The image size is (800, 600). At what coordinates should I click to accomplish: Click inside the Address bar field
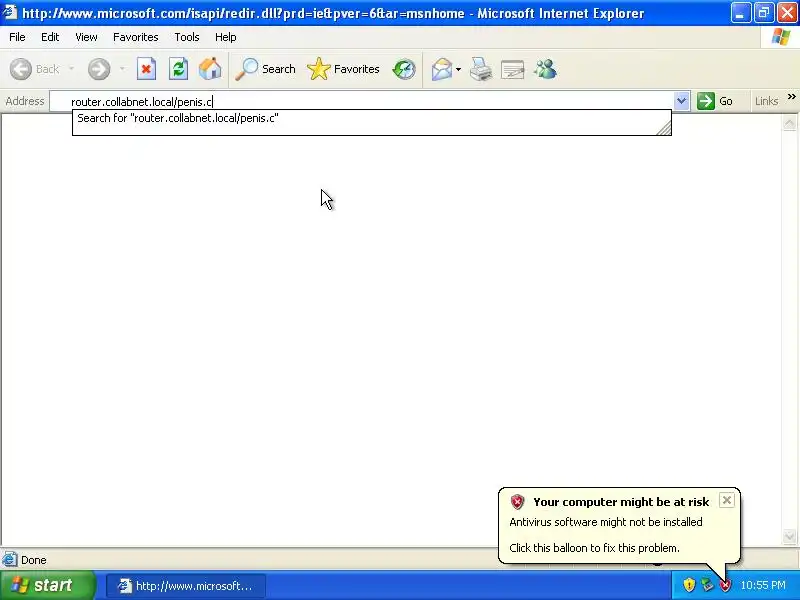pos(361,102)
